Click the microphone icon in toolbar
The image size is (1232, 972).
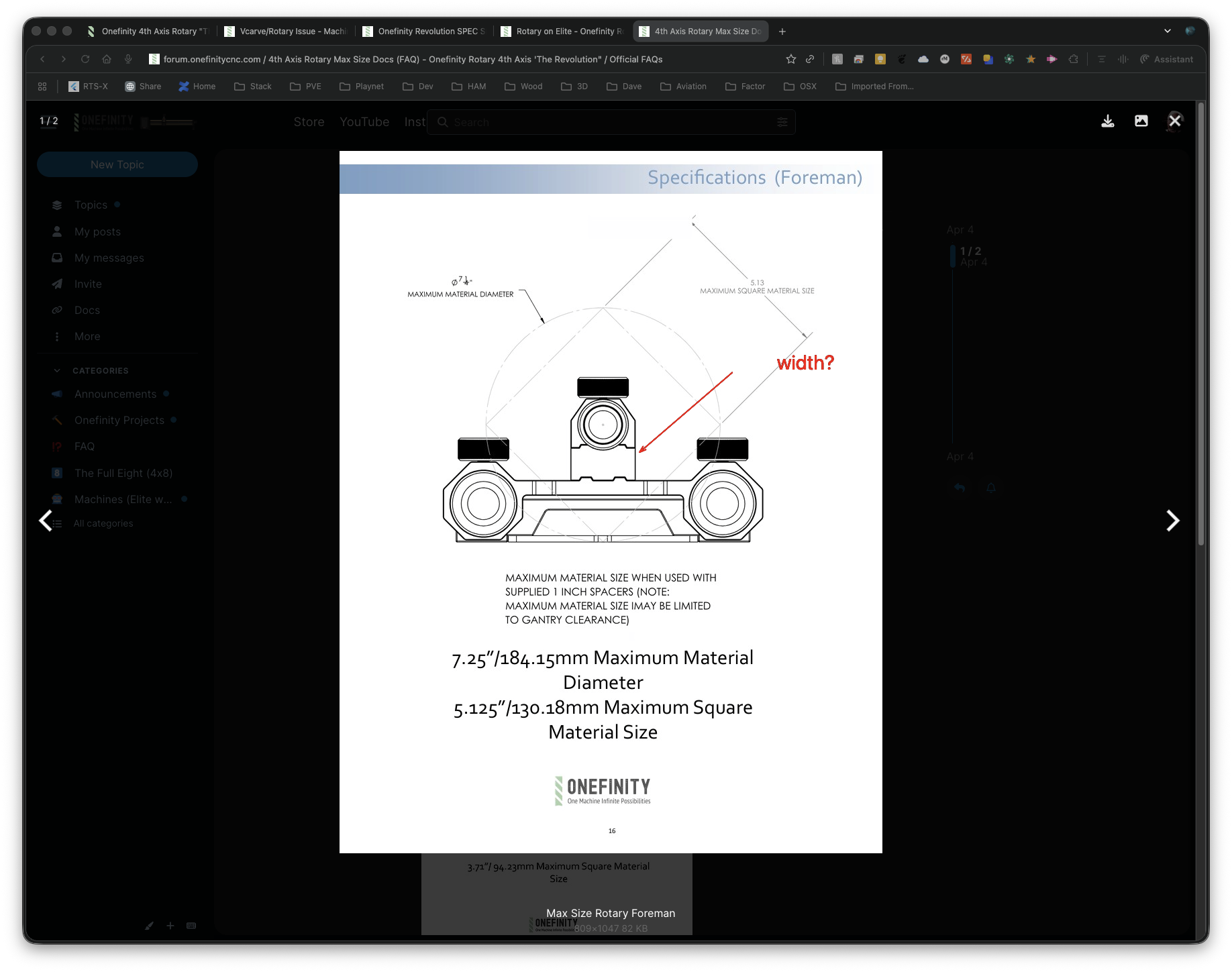click(128, 59)
